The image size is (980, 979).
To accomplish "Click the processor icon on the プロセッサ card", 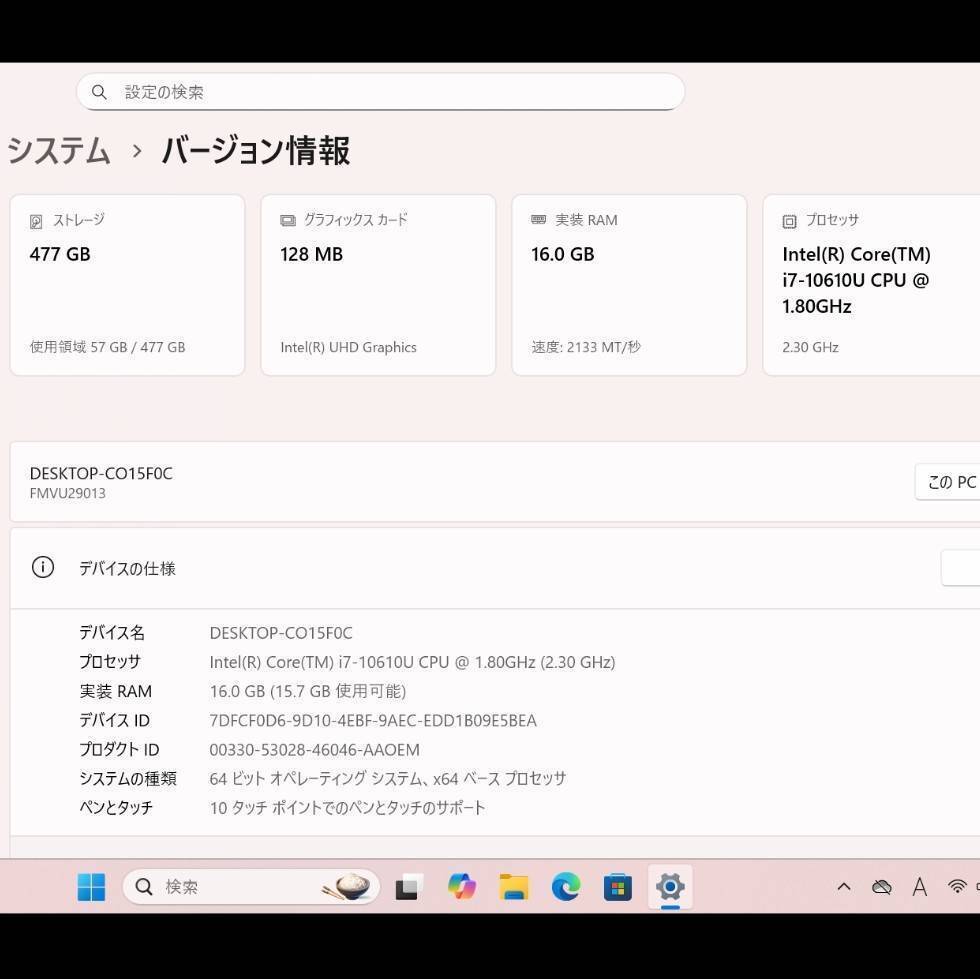I will [x=788, y=220].
